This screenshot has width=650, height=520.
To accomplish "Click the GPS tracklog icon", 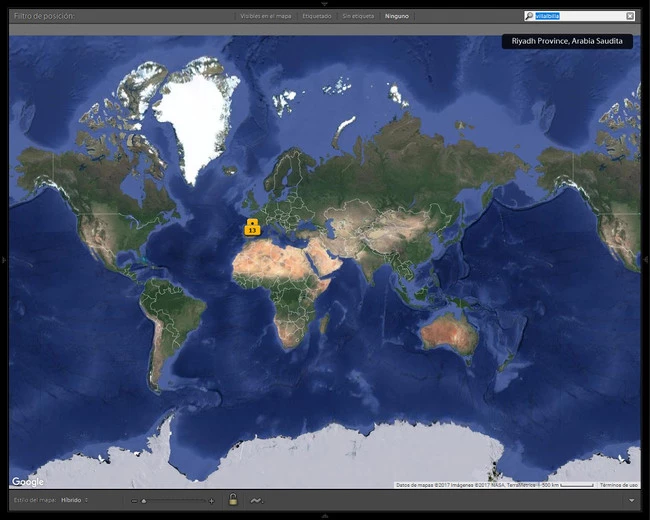I will (x=256, y=500).
